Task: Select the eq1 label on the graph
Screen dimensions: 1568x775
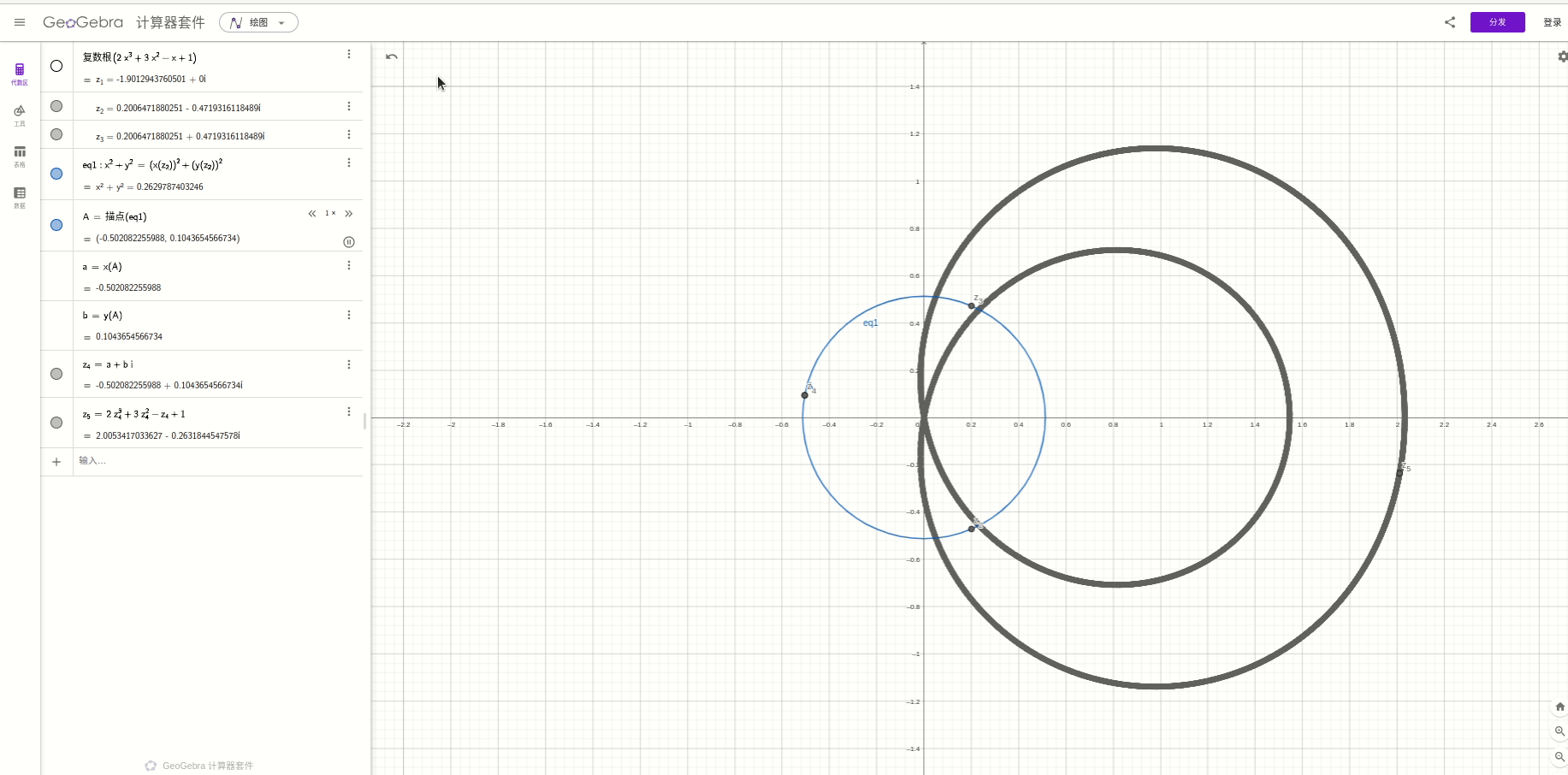Action: point(870,322)
